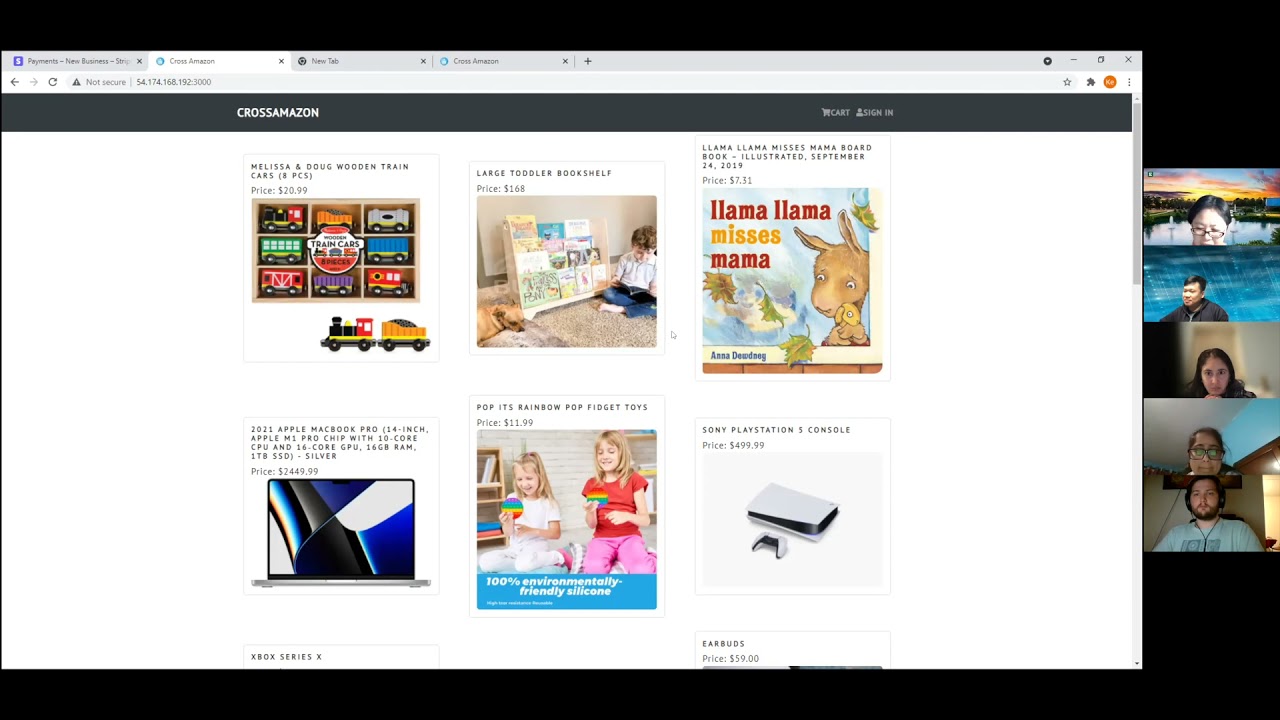Close the Stripe Payments tab
This screenshot has height=720, width=1280.
[139, 61]
